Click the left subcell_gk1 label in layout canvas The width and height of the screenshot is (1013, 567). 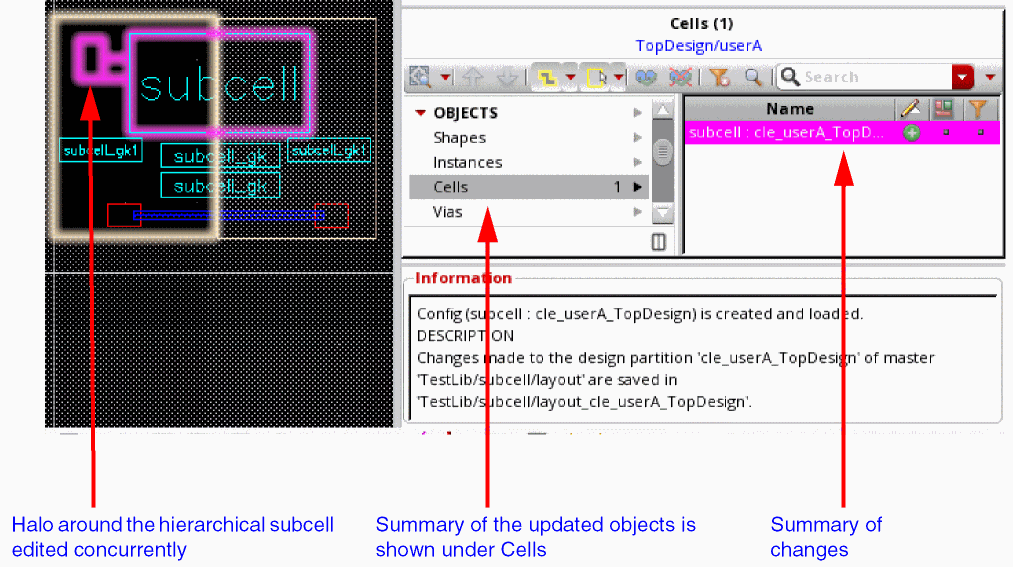[101, 150]
